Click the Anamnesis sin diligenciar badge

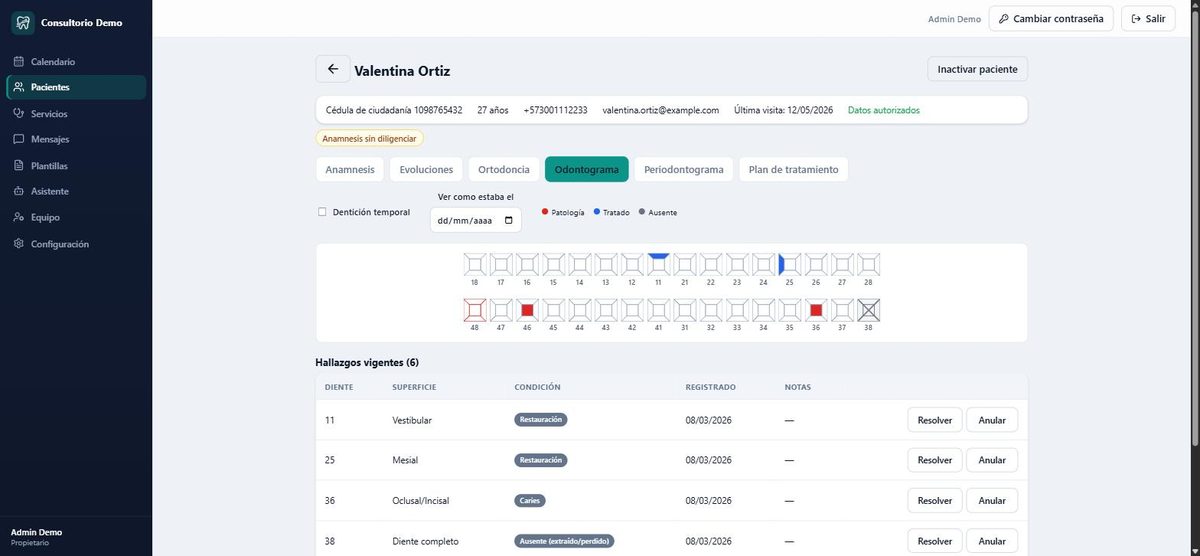click(370, 139)
